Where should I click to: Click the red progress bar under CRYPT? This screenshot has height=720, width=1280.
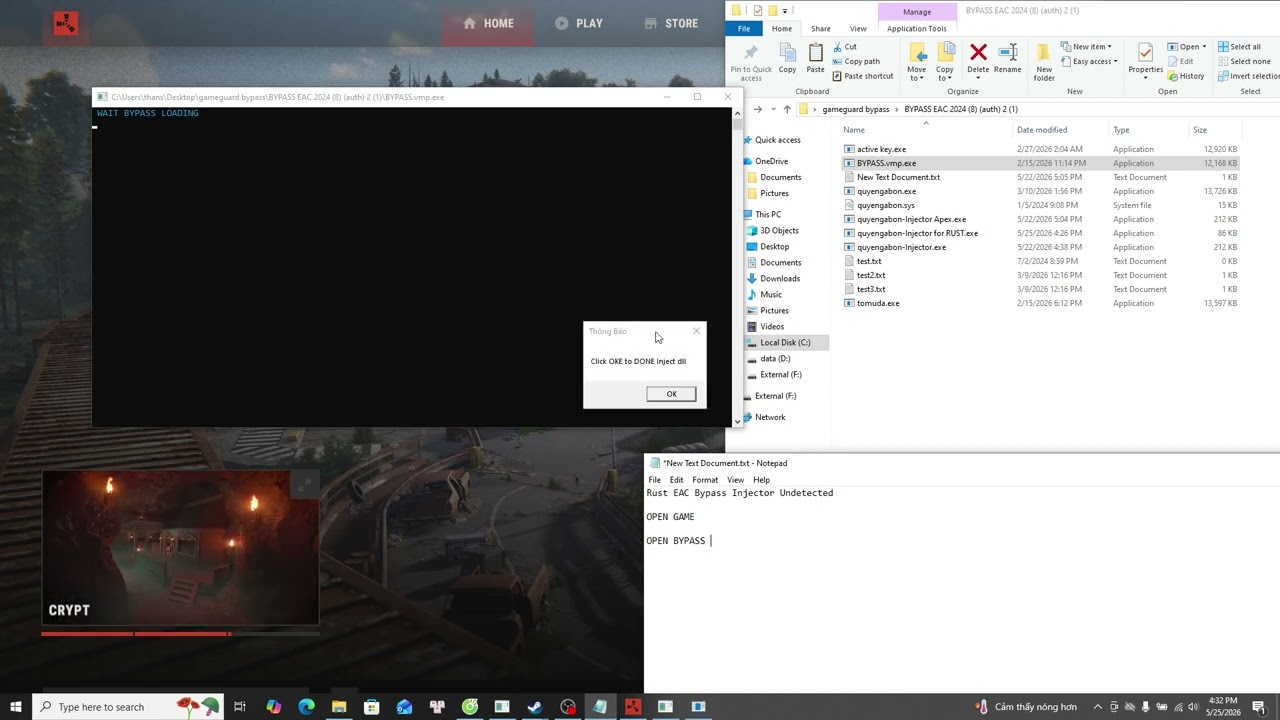pos(136,634)
